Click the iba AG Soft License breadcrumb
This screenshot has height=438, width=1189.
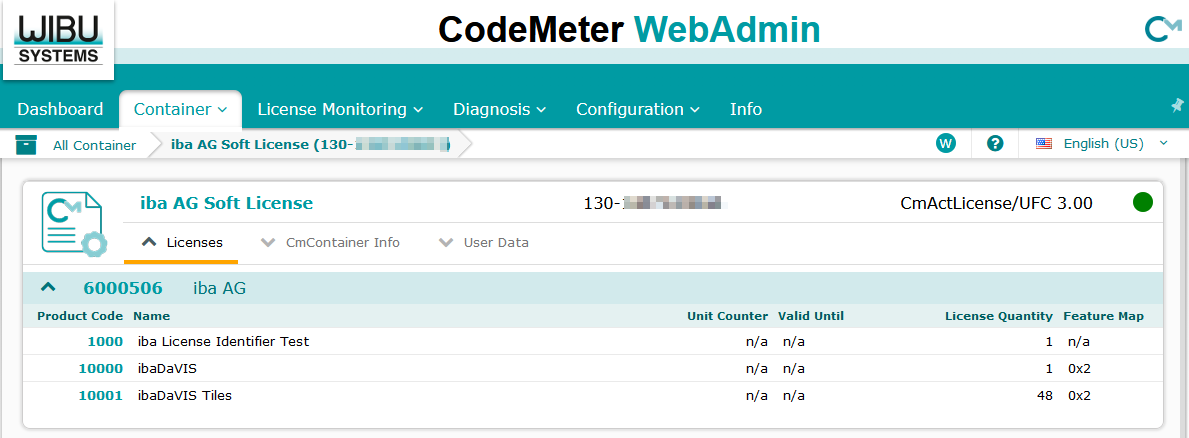coord(311,145)
